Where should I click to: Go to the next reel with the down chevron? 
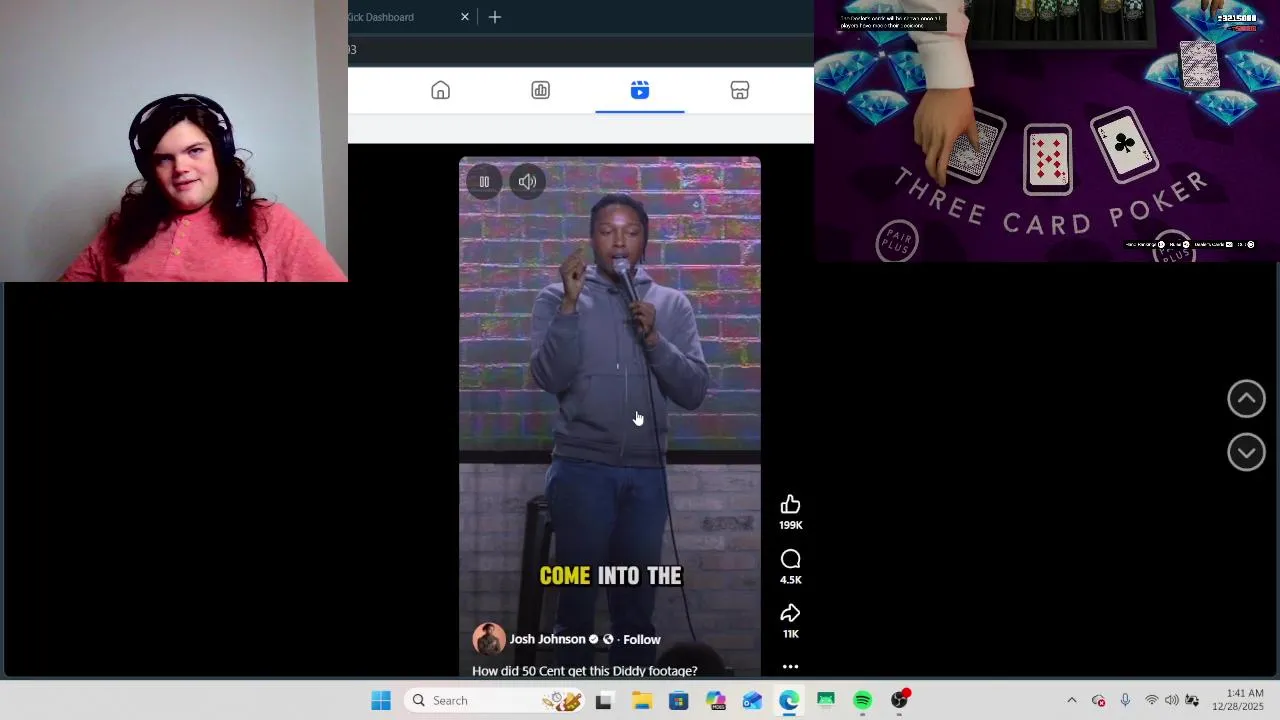(1246, 452)
